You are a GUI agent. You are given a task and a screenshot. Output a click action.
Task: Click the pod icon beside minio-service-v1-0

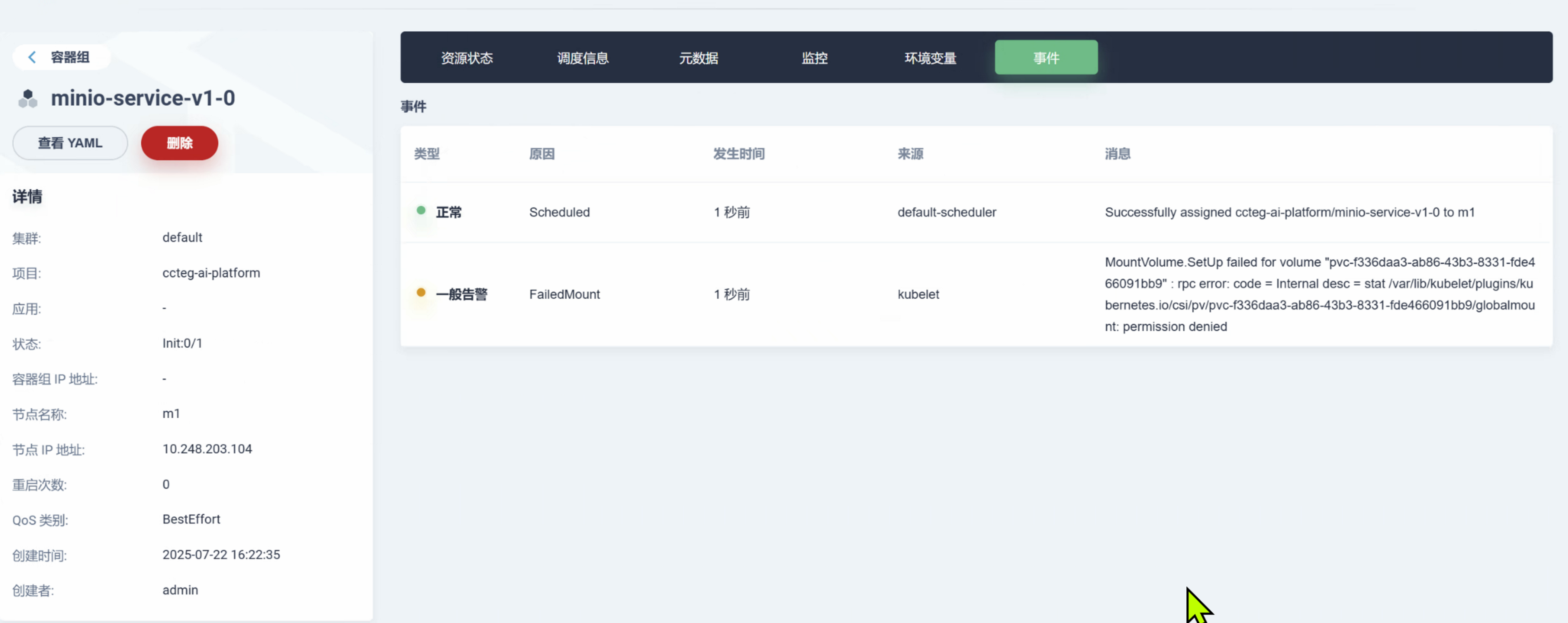[28, 99]
